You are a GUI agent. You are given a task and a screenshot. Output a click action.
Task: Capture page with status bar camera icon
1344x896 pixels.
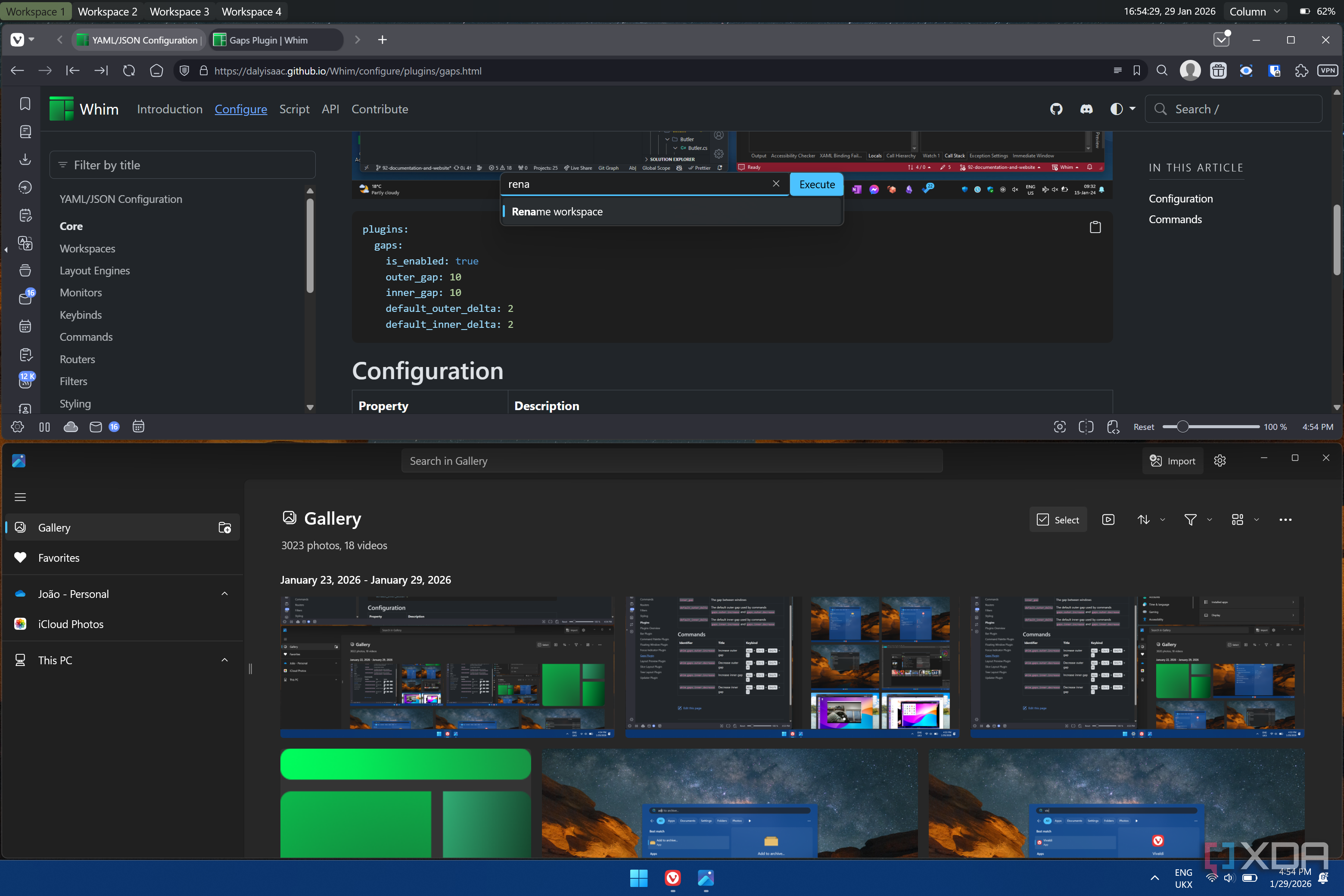pos(1059,427)
